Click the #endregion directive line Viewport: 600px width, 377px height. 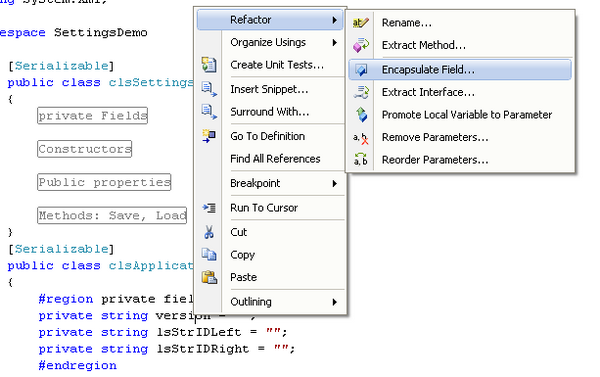coord(78,366)
